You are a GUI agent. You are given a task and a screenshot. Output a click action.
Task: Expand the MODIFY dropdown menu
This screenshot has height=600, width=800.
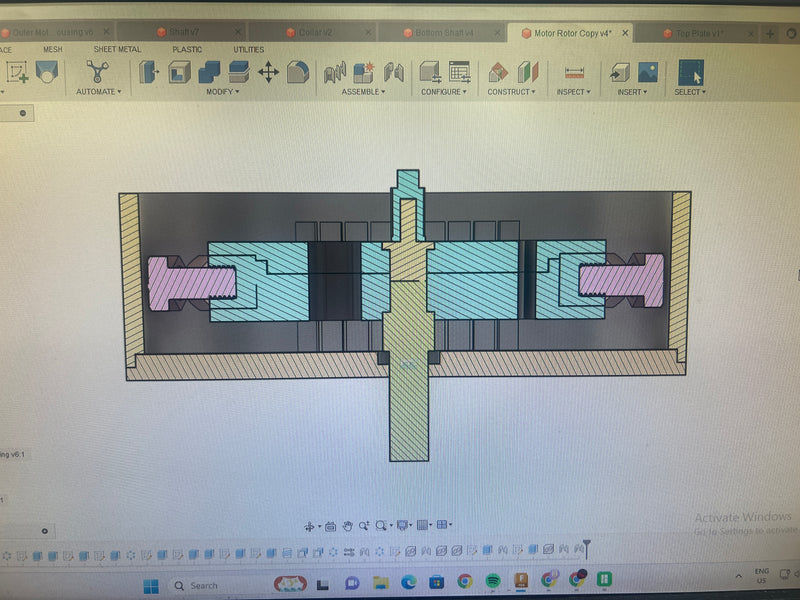223,92
